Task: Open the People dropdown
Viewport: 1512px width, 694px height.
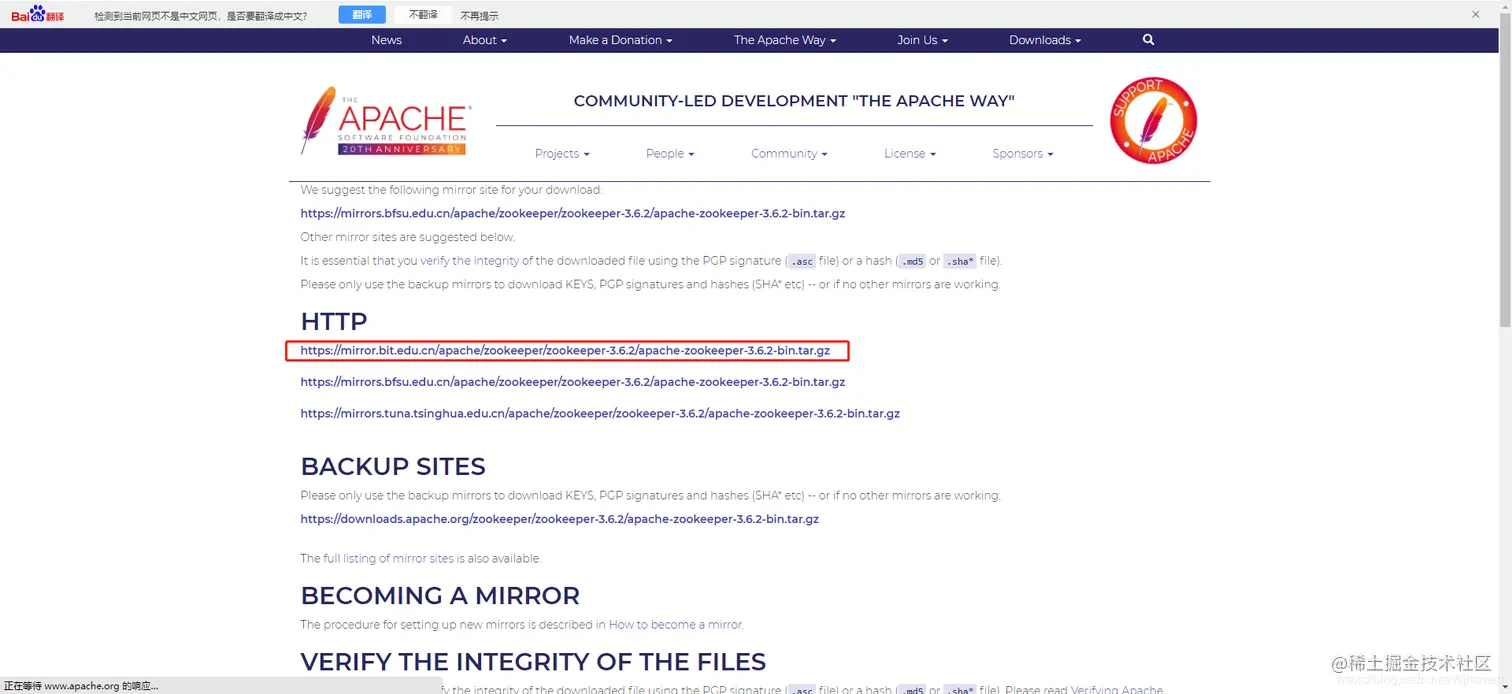Action: click(x=669, y=153)
